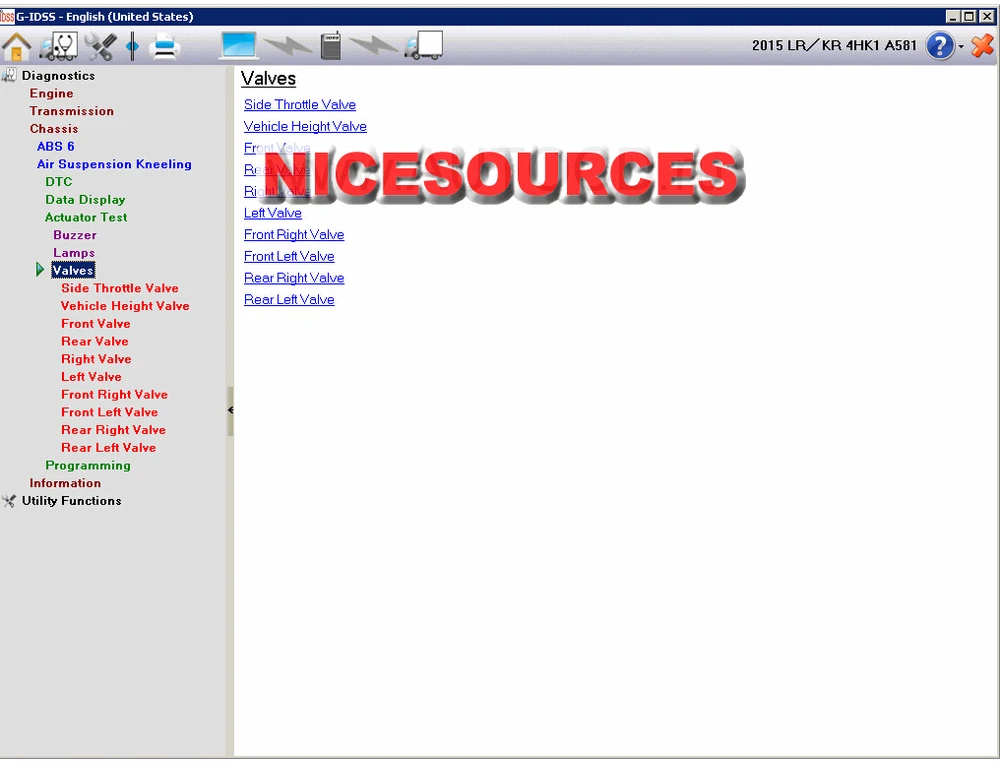Viewport: 1000px width, 763px height.
Task: Open the Rear Right Valve link
Action: coord(294,278)
